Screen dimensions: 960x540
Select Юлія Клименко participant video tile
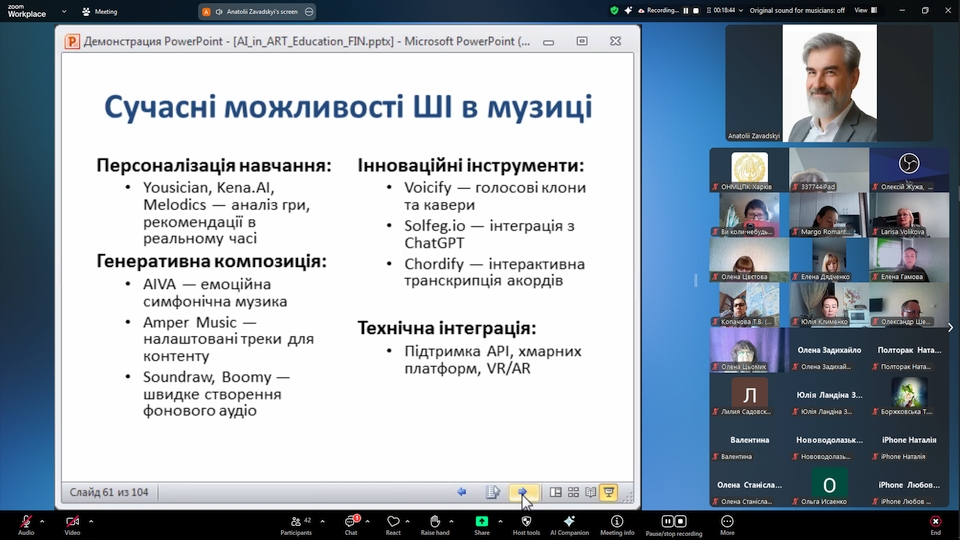pos(829,304)
